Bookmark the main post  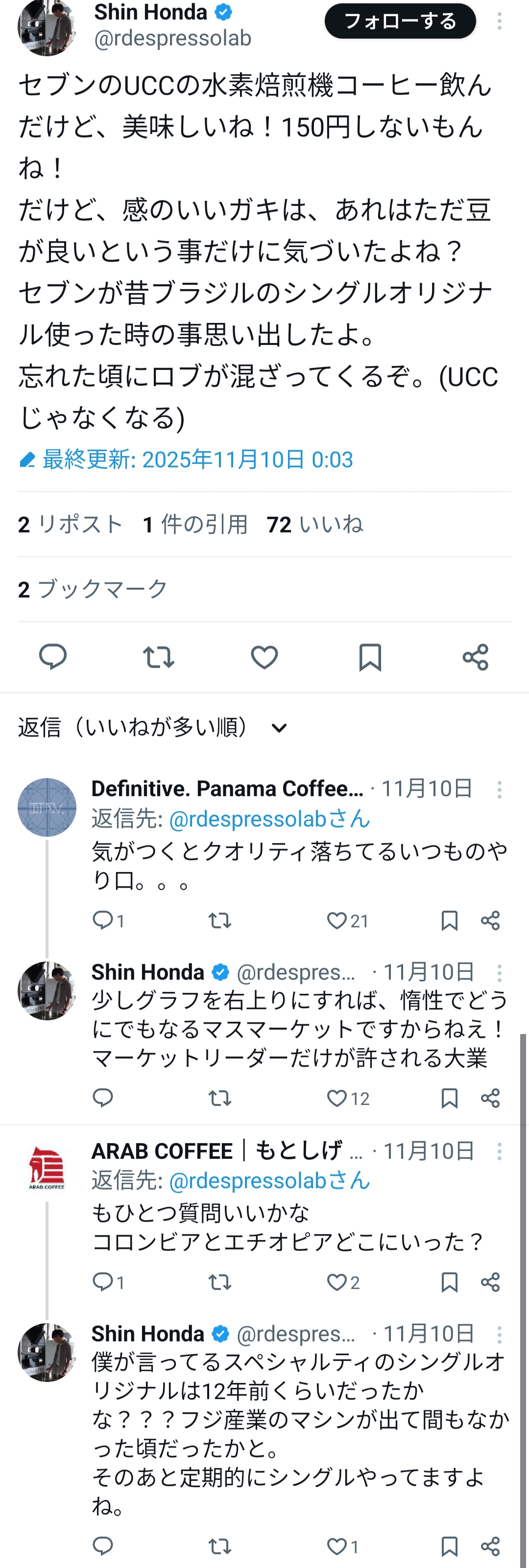click(x=370, y=657)
